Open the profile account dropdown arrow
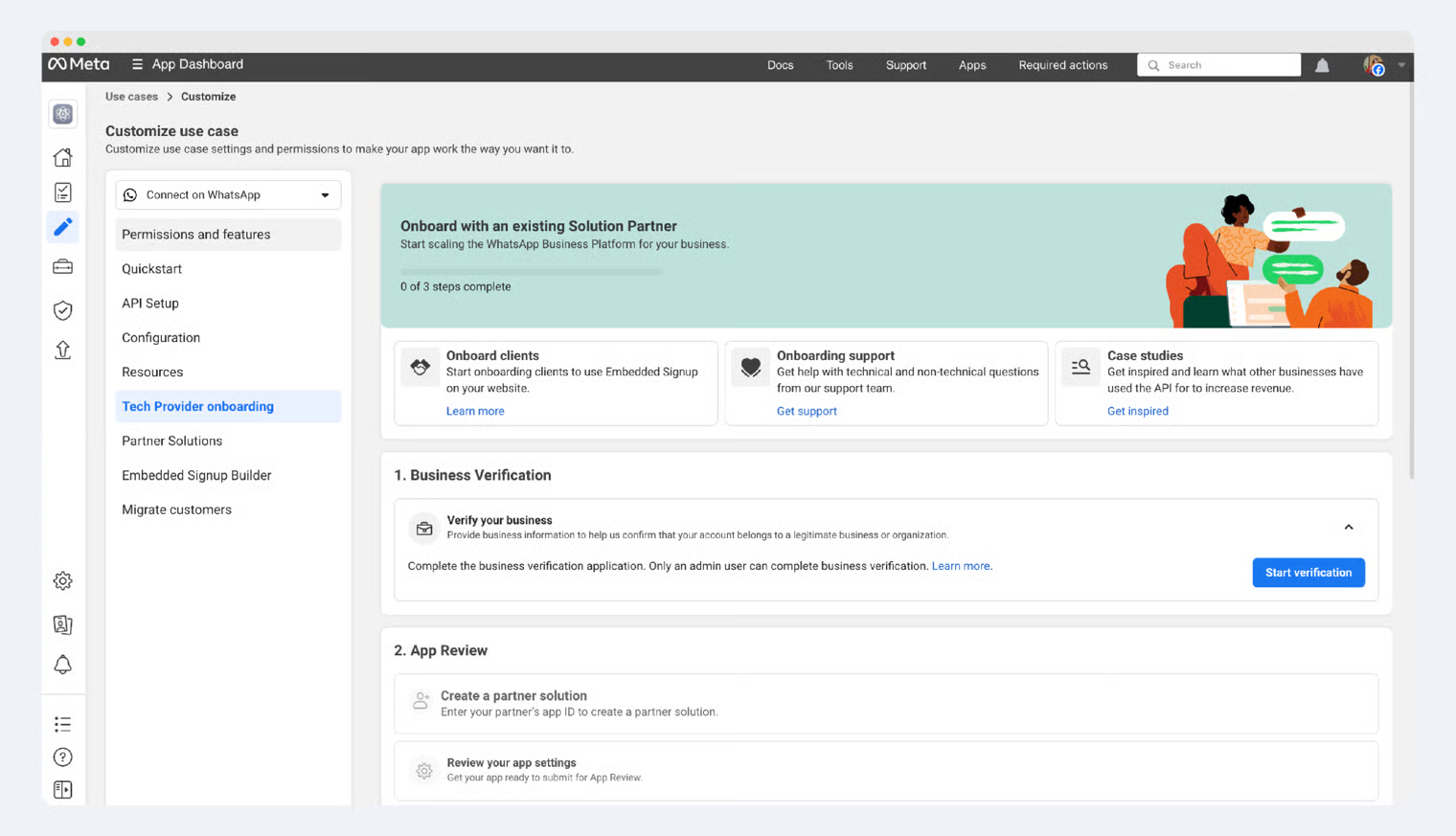This screenshot has height=836, width=1456. (x=1401, y=65)
